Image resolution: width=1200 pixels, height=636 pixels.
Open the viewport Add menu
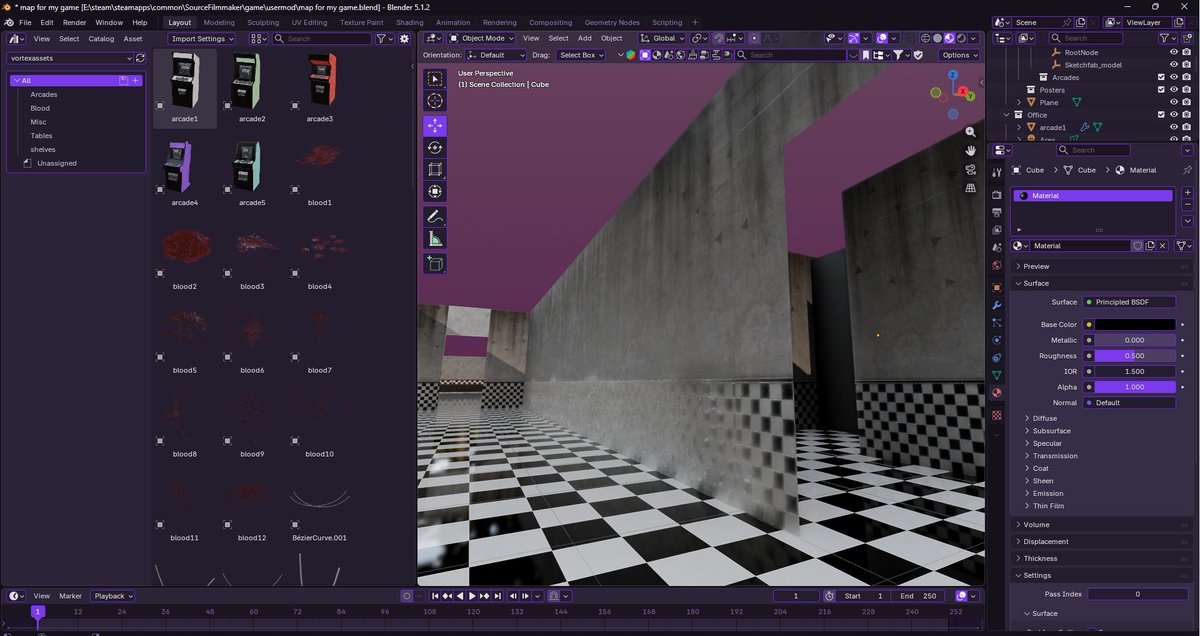pos(584,38)
